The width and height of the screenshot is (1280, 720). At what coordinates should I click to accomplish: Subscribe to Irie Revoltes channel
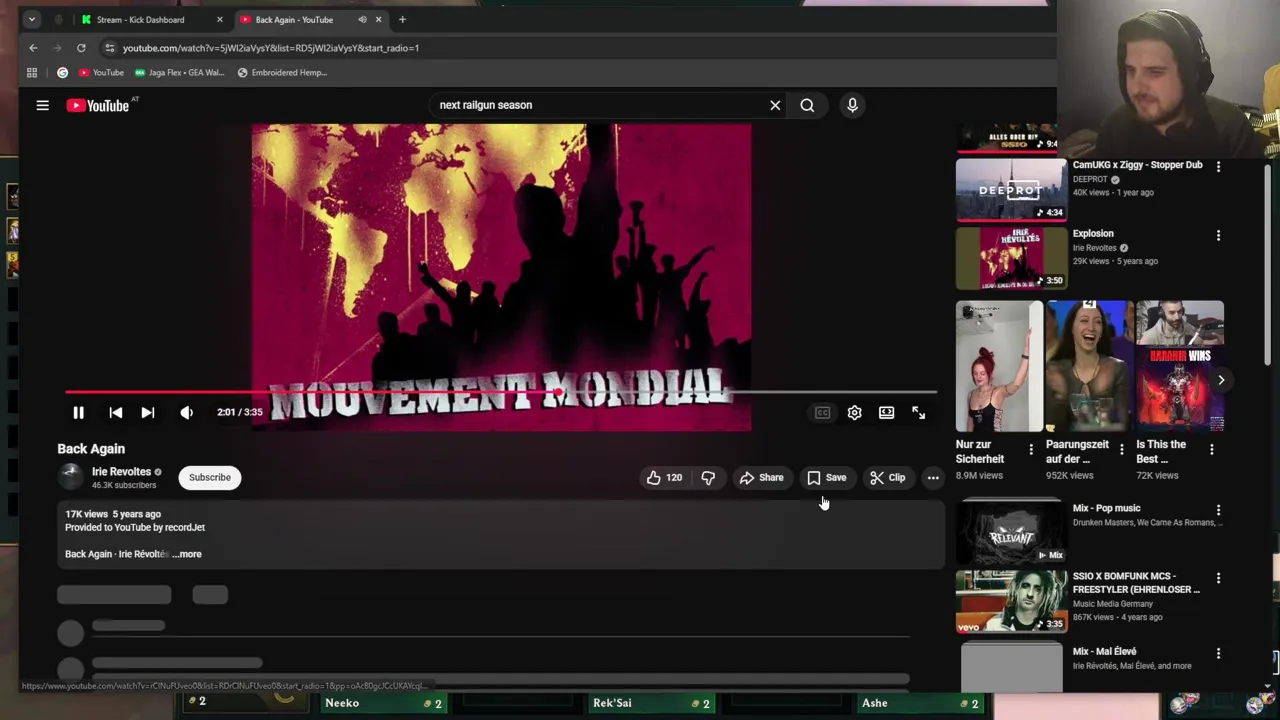[210, 477]
